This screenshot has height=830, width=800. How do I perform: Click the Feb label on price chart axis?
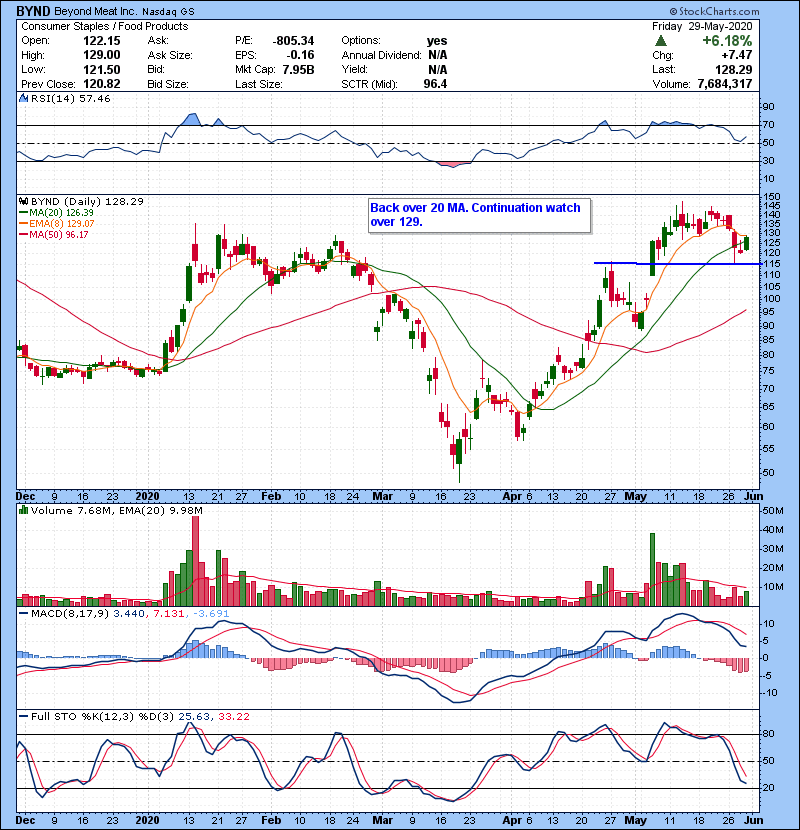click(x=271, y=497)
